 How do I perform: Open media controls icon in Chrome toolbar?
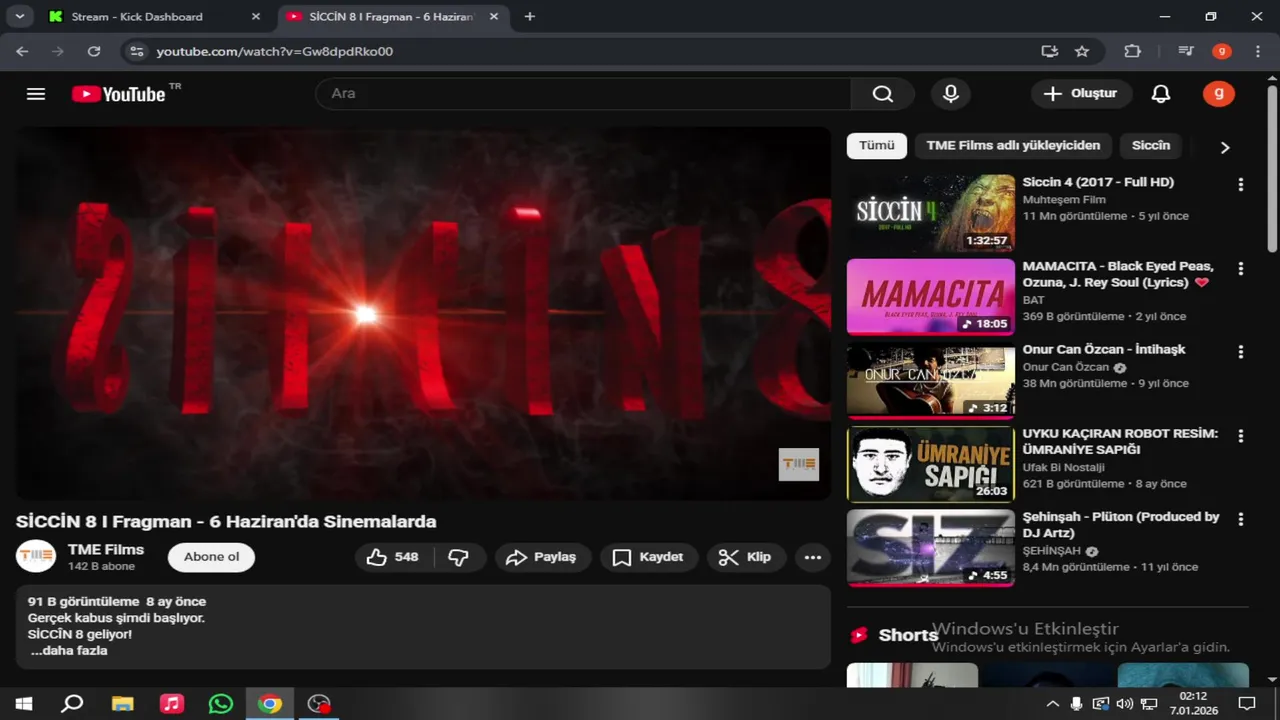(x=1186, y=51)
